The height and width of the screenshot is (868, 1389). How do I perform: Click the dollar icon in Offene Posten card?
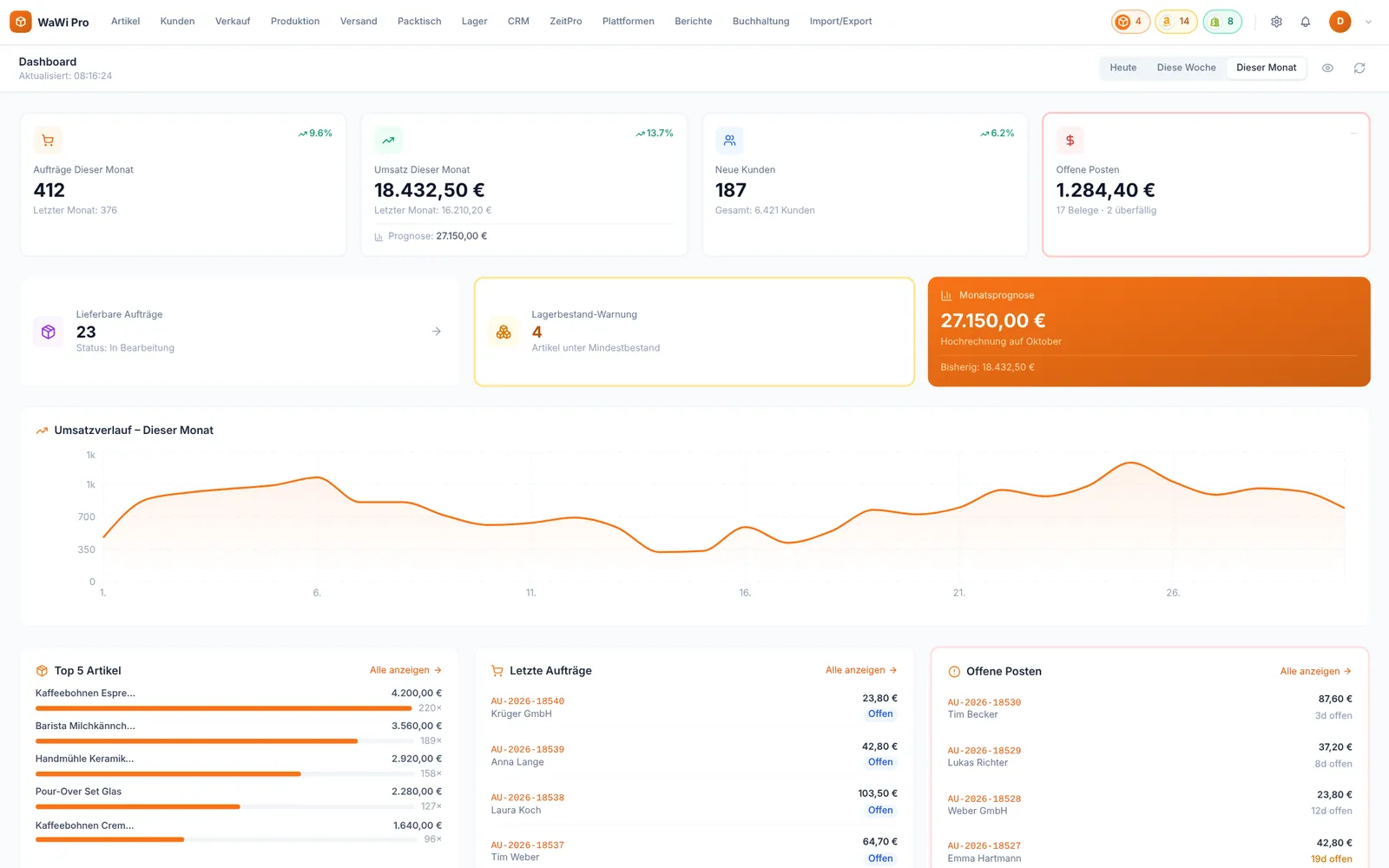click(x=1070, y=141)
